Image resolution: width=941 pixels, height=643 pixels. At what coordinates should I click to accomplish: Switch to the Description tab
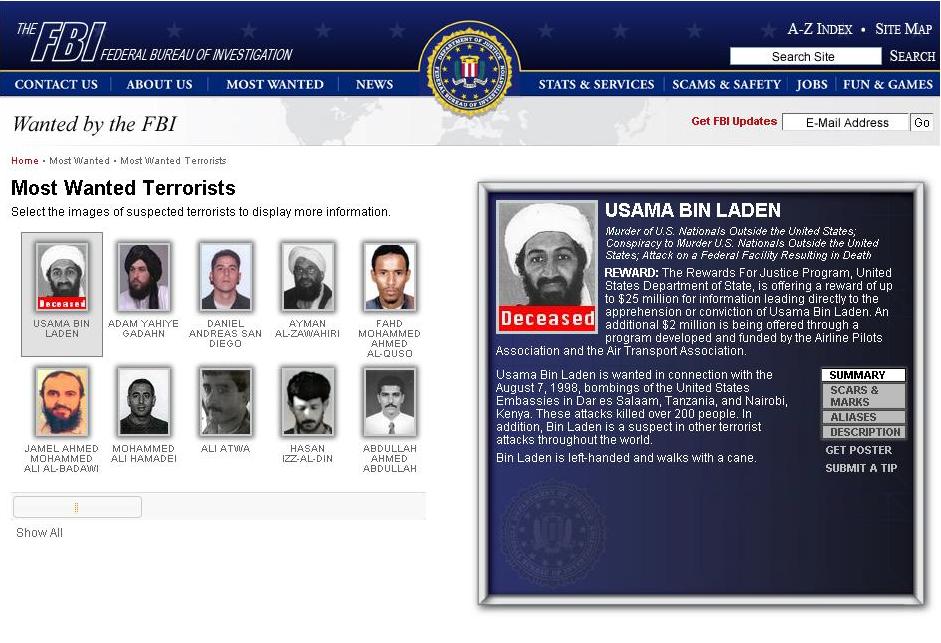(x=864, y=432)
